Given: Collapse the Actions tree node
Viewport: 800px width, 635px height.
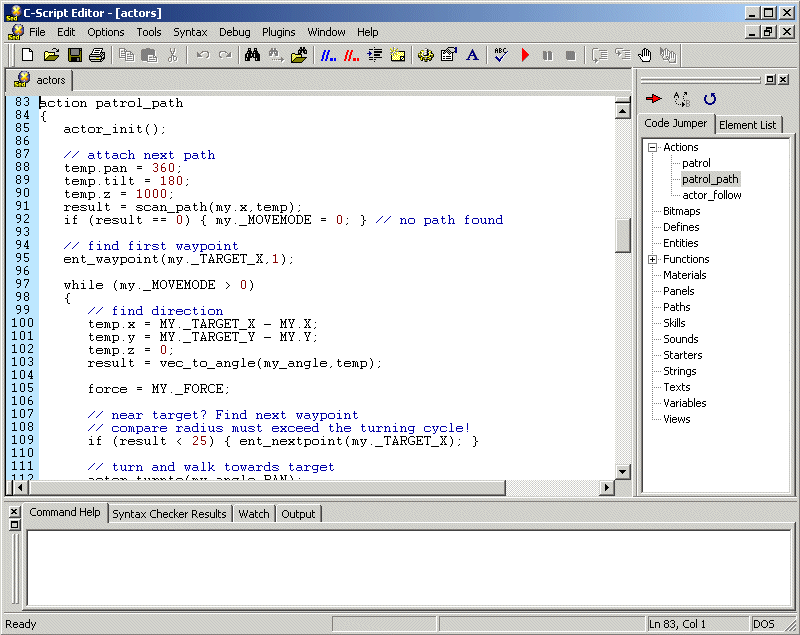Looking at the screenshot, I should coord(652,148).
